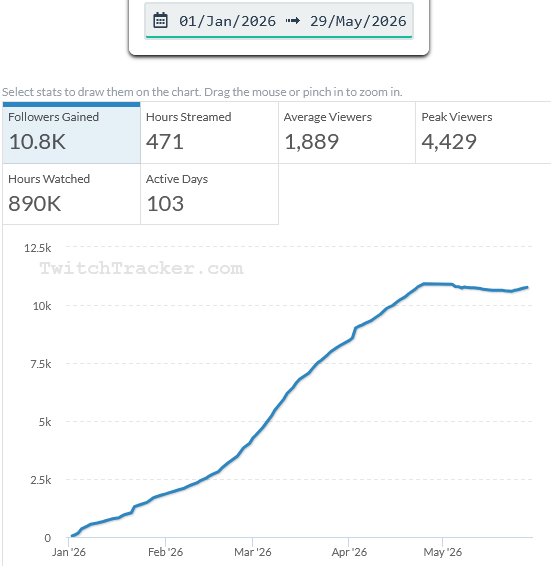The height and width of the screenshot is (566, 551).
Task: Click the Jan '26 axis label
Action: [x=69, y=552]
